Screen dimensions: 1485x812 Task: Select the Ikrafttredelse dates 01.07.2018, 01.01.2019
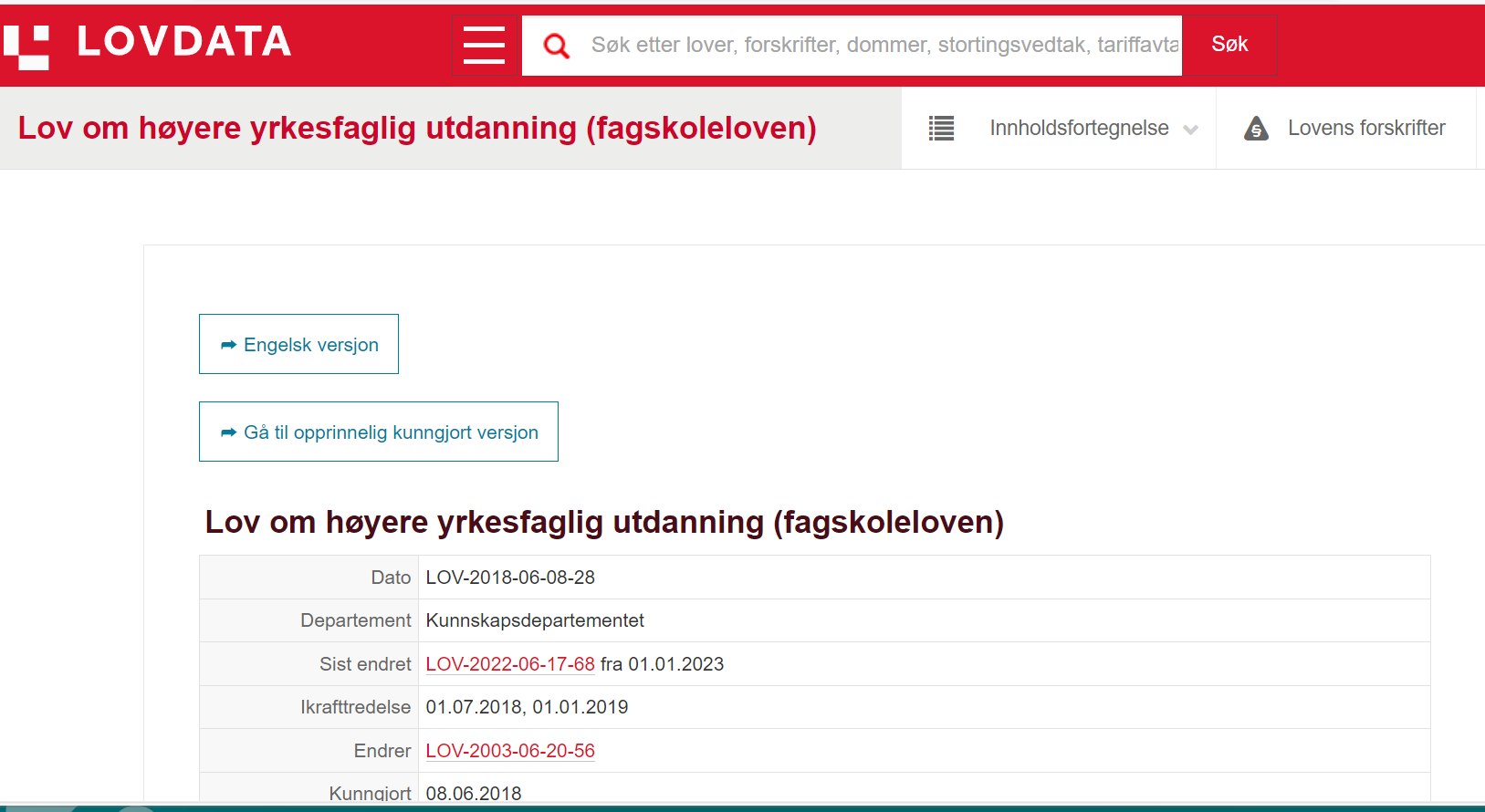[x=527, y=707]
